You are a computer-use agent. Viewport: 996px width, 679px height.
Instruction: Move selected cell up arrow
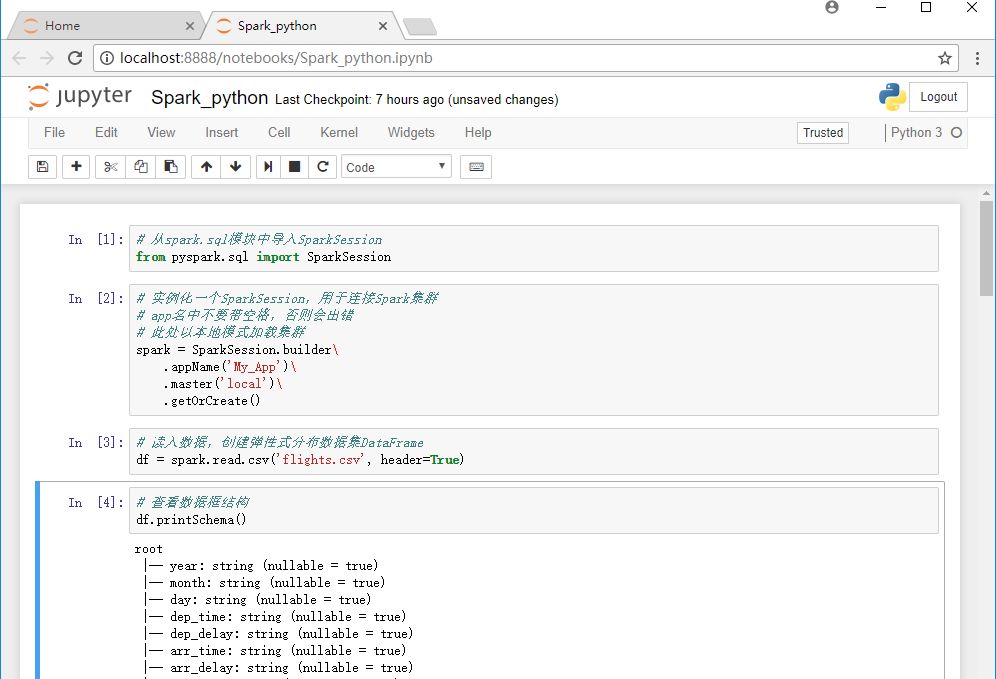[x=206, y=167]
